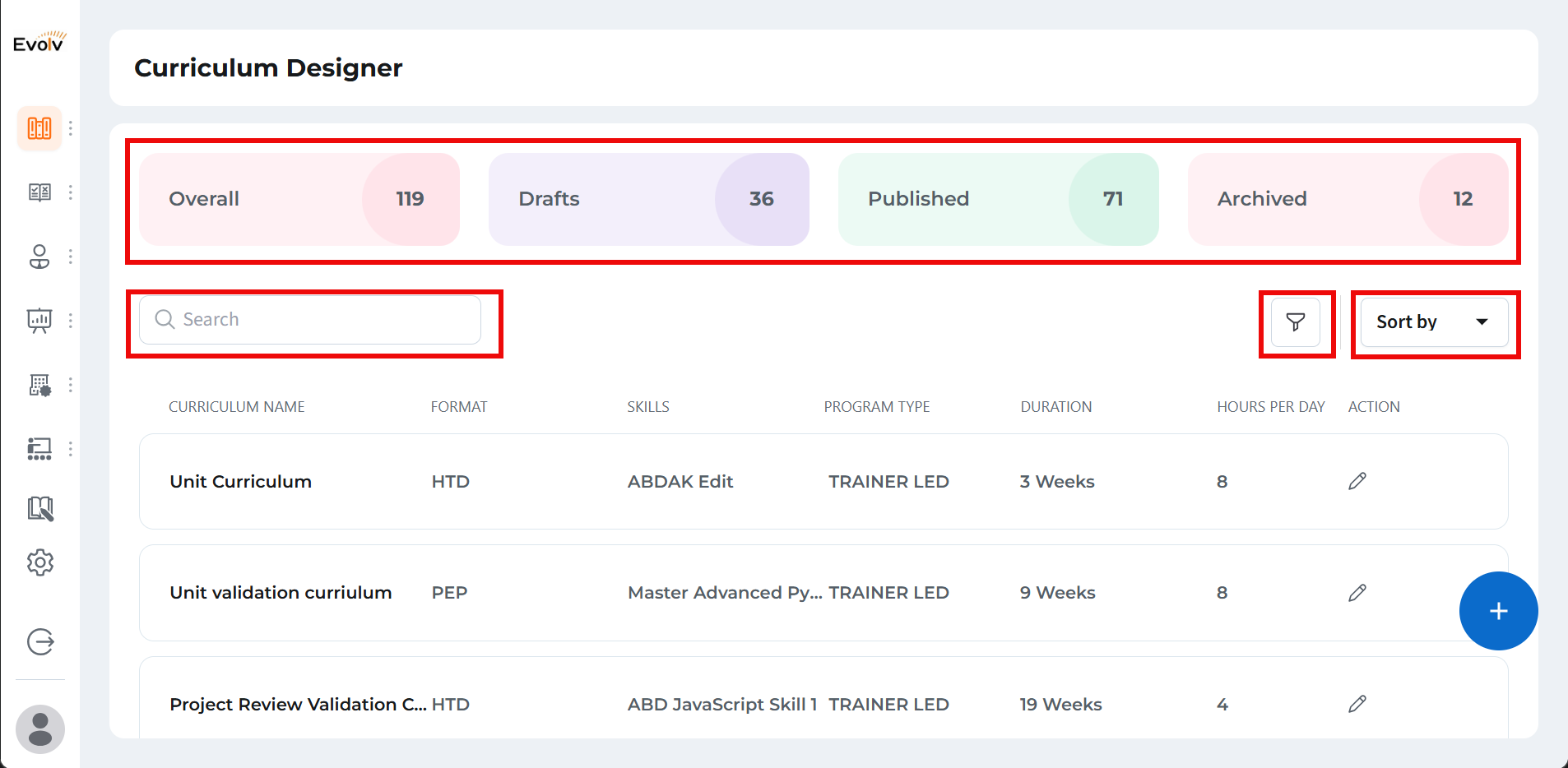Click the book with magnifier sidebar icon
This screenshot has width=1568, height=768.
coord(39,509)
